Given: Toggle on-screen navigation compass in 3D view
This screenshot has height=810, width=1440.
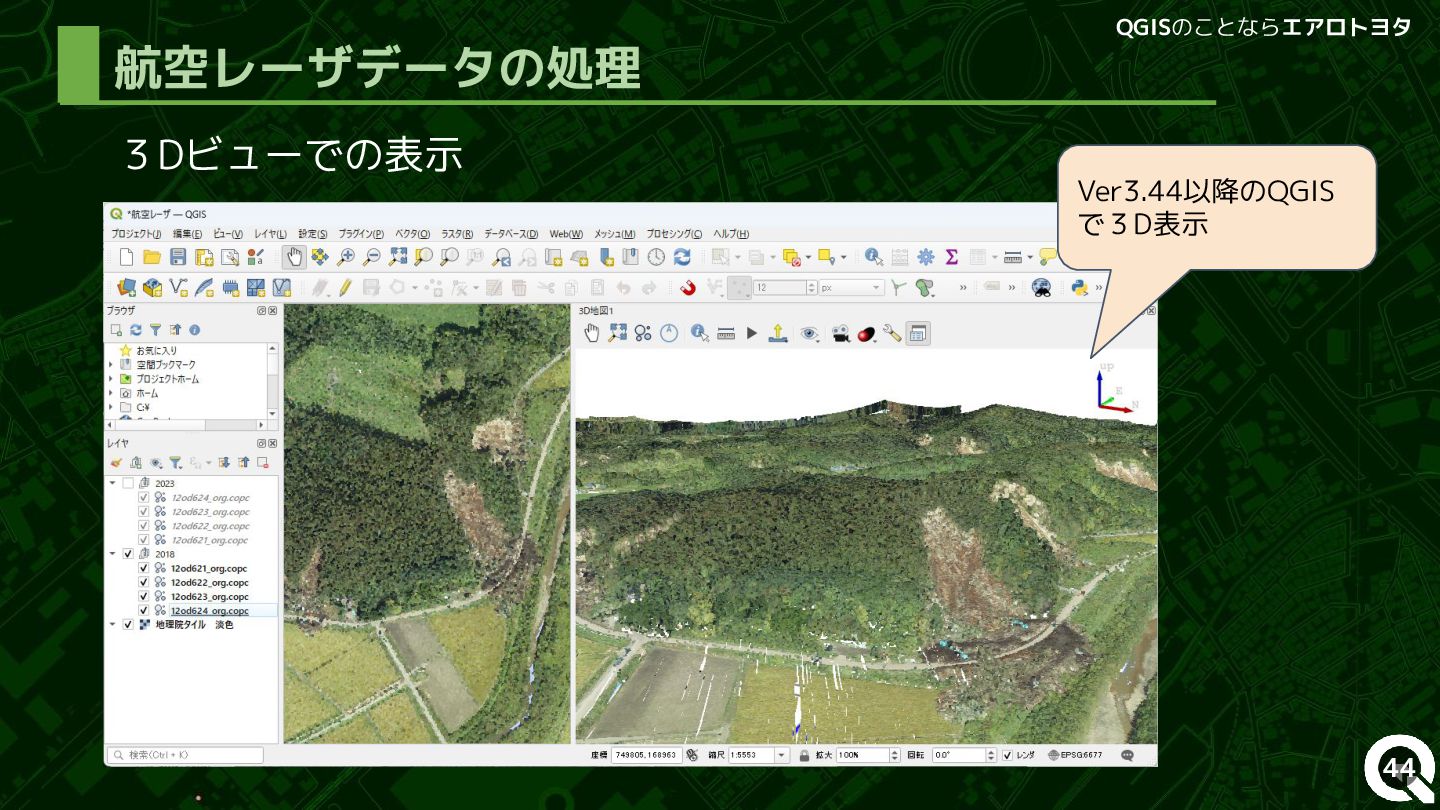Looking at the screenshot, I should [669, 333].
